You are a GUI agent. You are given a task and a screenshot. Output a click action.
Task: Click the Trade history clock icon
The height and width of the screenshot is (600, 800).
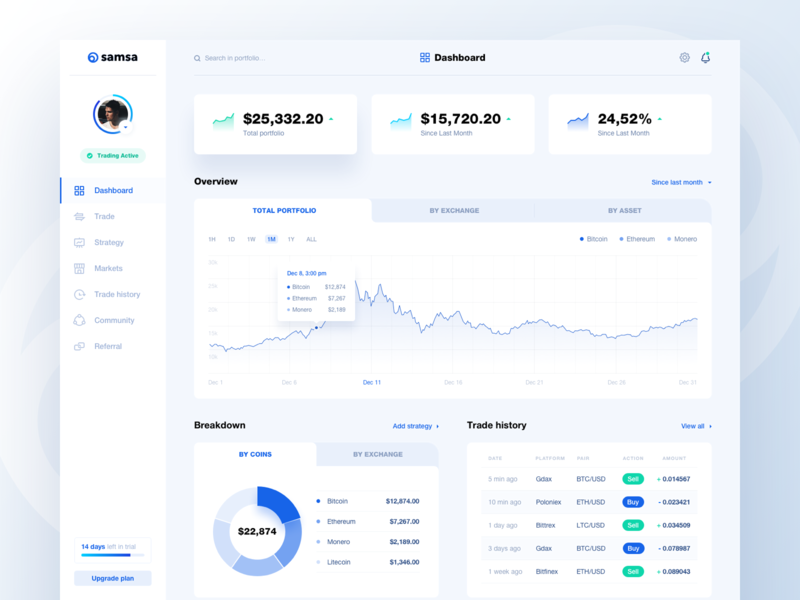tap(79, 294)
